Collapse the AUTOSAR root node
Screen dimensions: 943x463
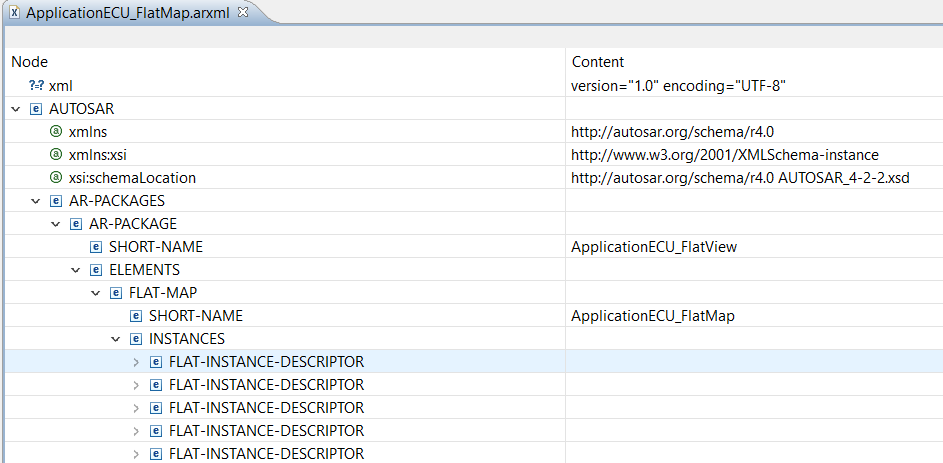(x=16, y=109)
